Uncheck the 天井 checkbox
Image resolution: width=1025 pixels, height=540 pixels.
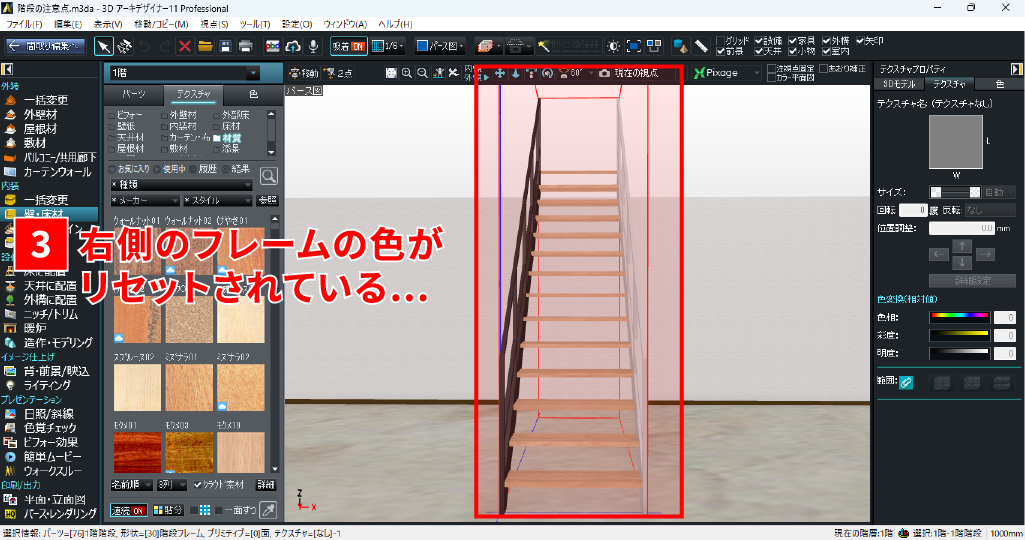click(x=759, y=51)
